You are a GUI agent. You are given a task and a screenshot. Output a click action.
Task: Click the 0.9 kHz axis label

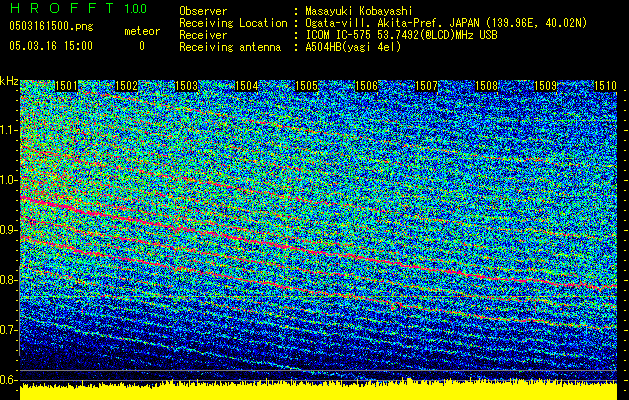9,230
